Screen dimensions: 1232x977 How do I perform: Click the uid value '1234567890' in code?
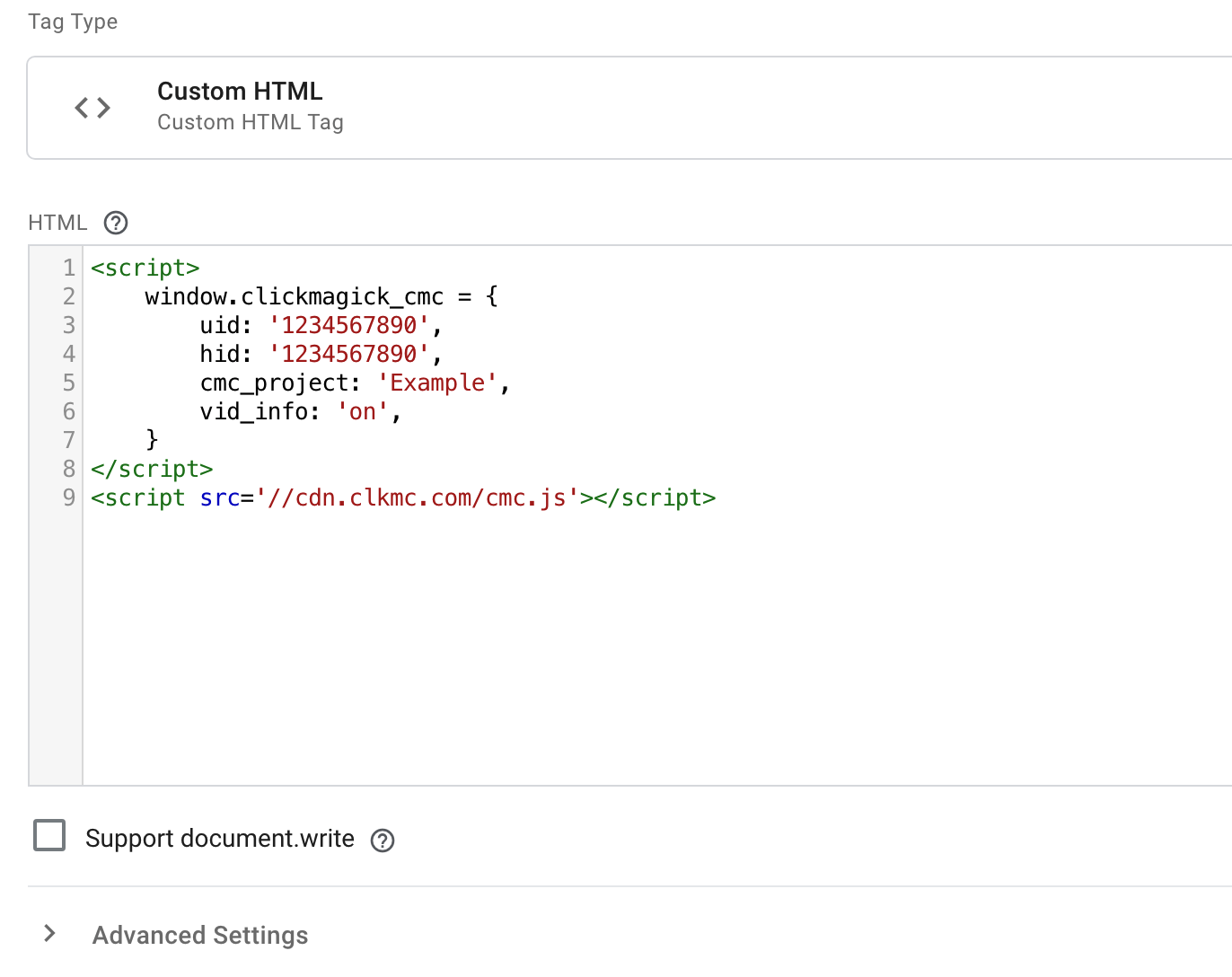[349, 326]
